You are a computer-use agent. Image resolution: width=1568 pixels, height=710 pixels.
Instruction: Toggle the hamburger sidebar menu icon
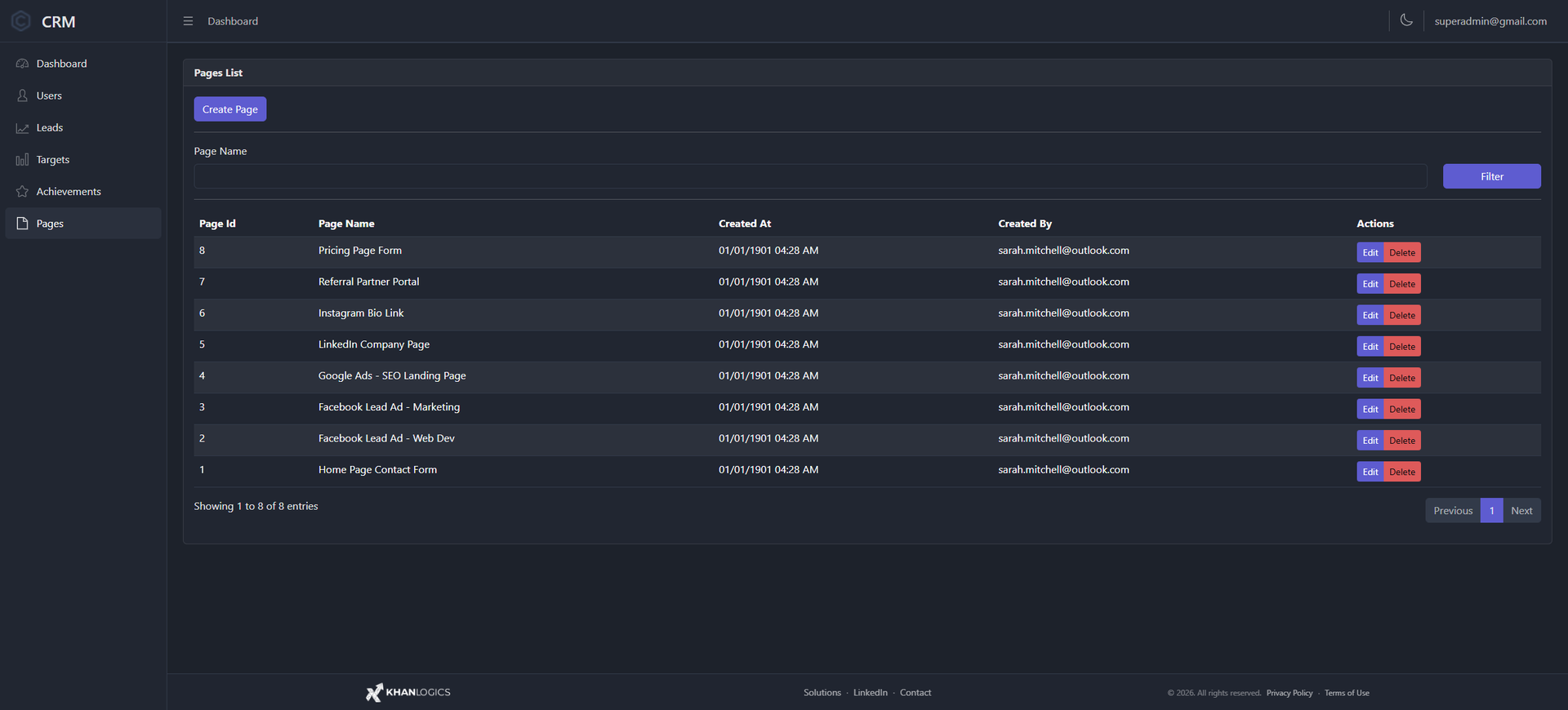pyautogui.click(x=188, y=21)
